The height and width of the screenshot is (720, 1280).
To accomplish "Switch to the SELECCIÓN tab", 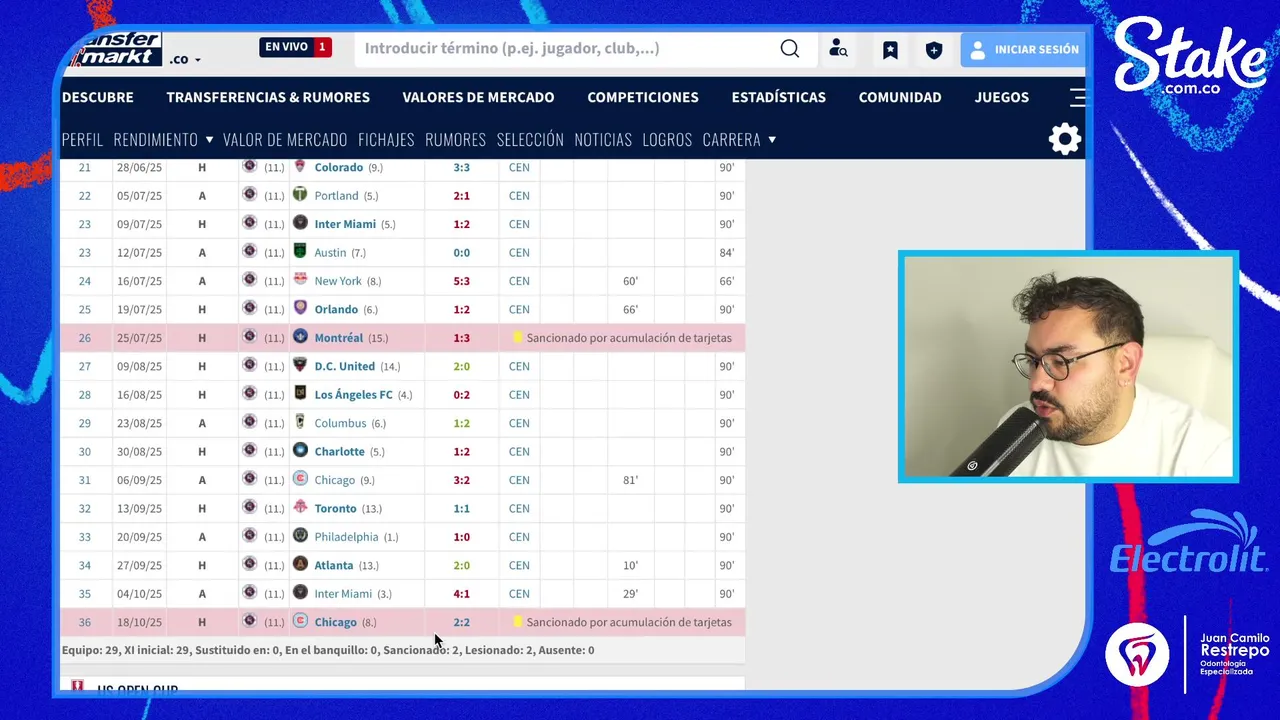I will point(530,139).
